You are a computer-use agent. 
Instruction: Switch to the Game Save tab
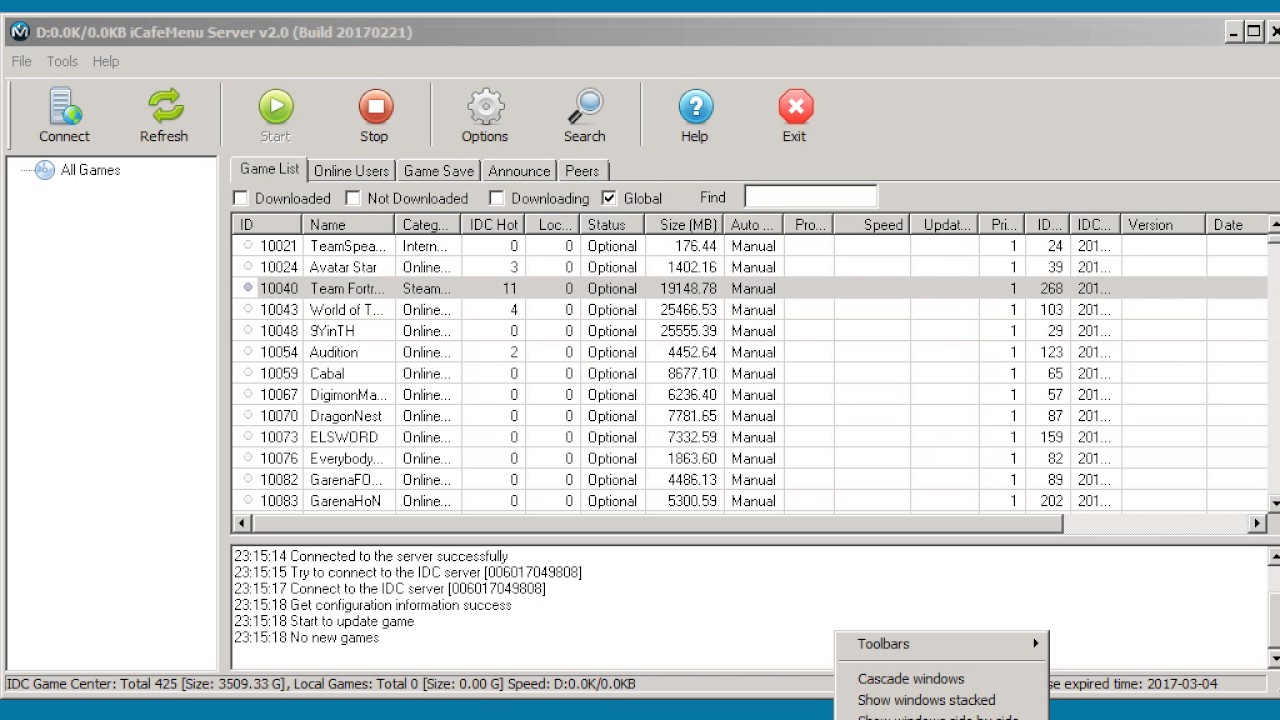click(438, 171)
